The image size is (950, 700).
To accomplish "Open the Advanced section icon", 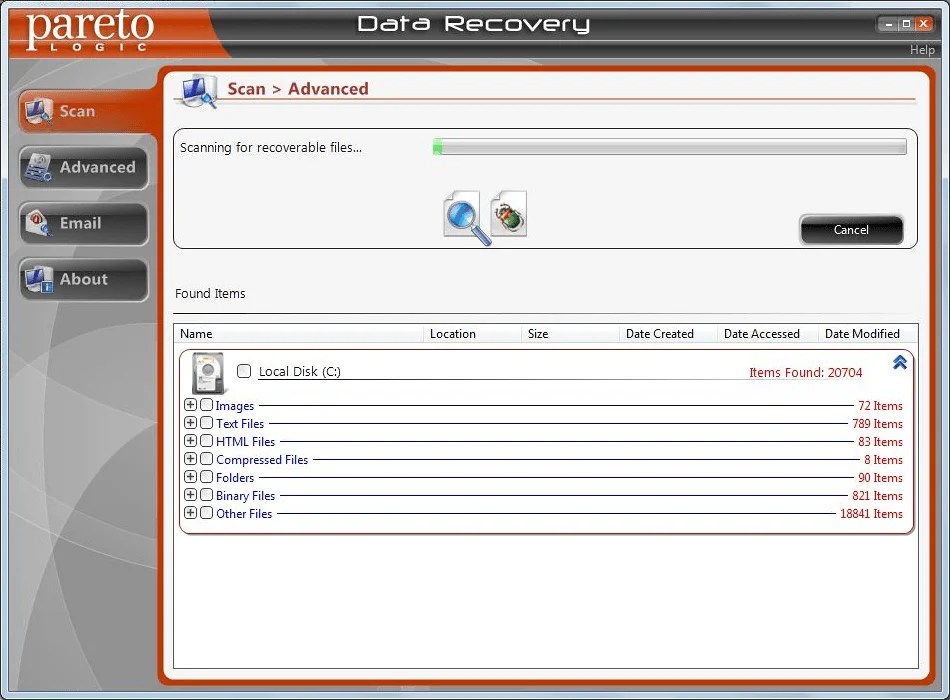I will click(x=38, y=167).
